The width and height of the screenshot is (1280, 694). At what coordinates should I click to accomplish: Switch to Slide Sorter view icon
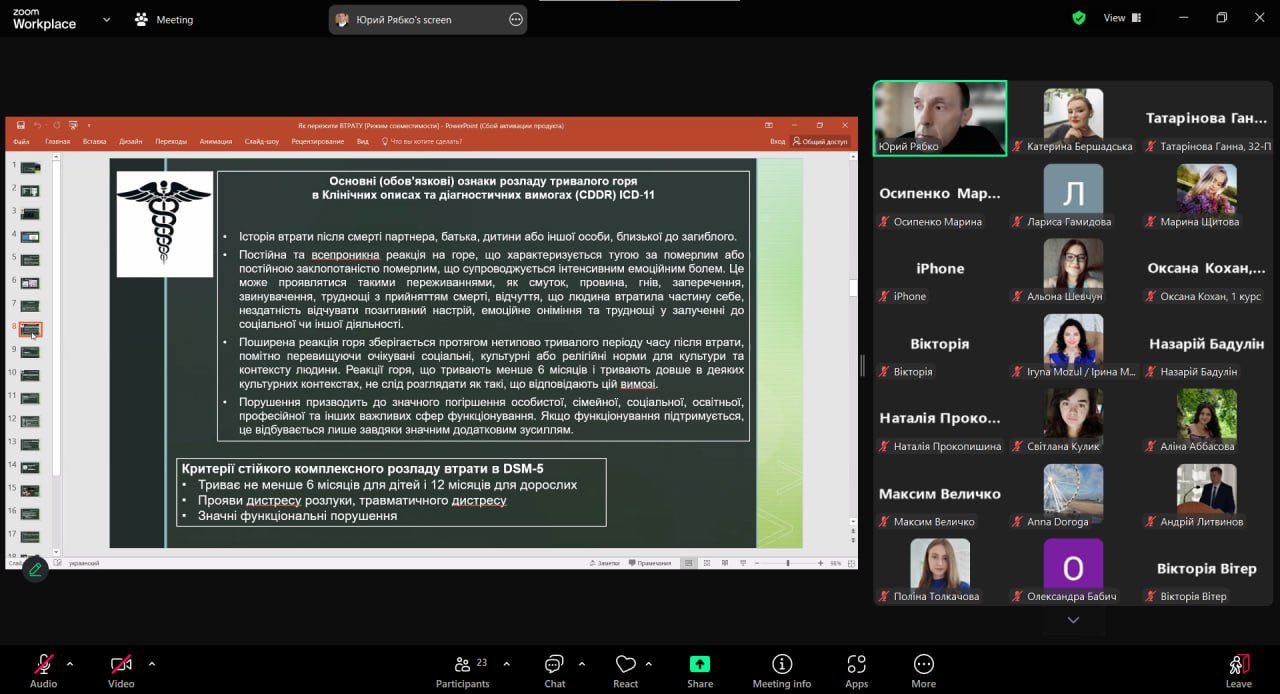pos(707,563)
